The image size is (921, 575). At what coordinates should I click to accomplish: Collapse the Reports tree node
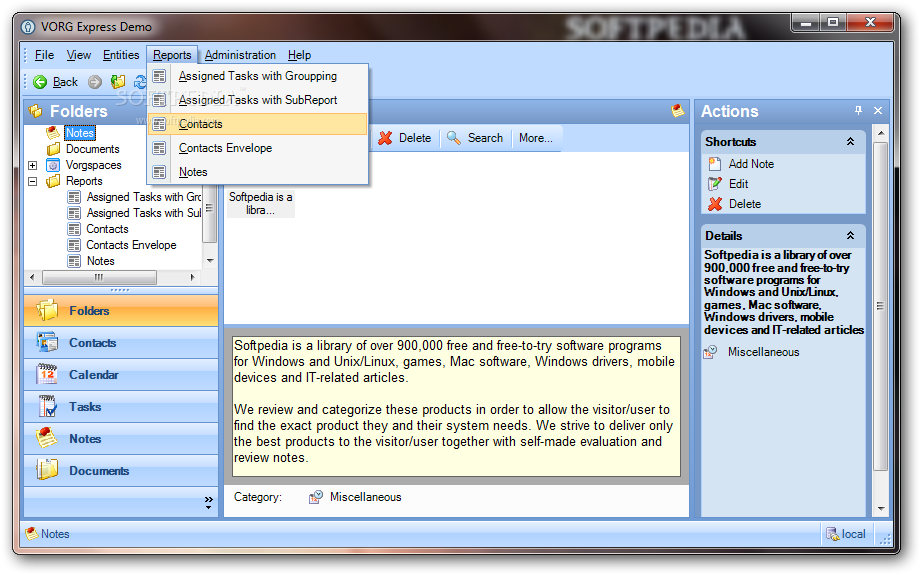(x=33, y=181)
